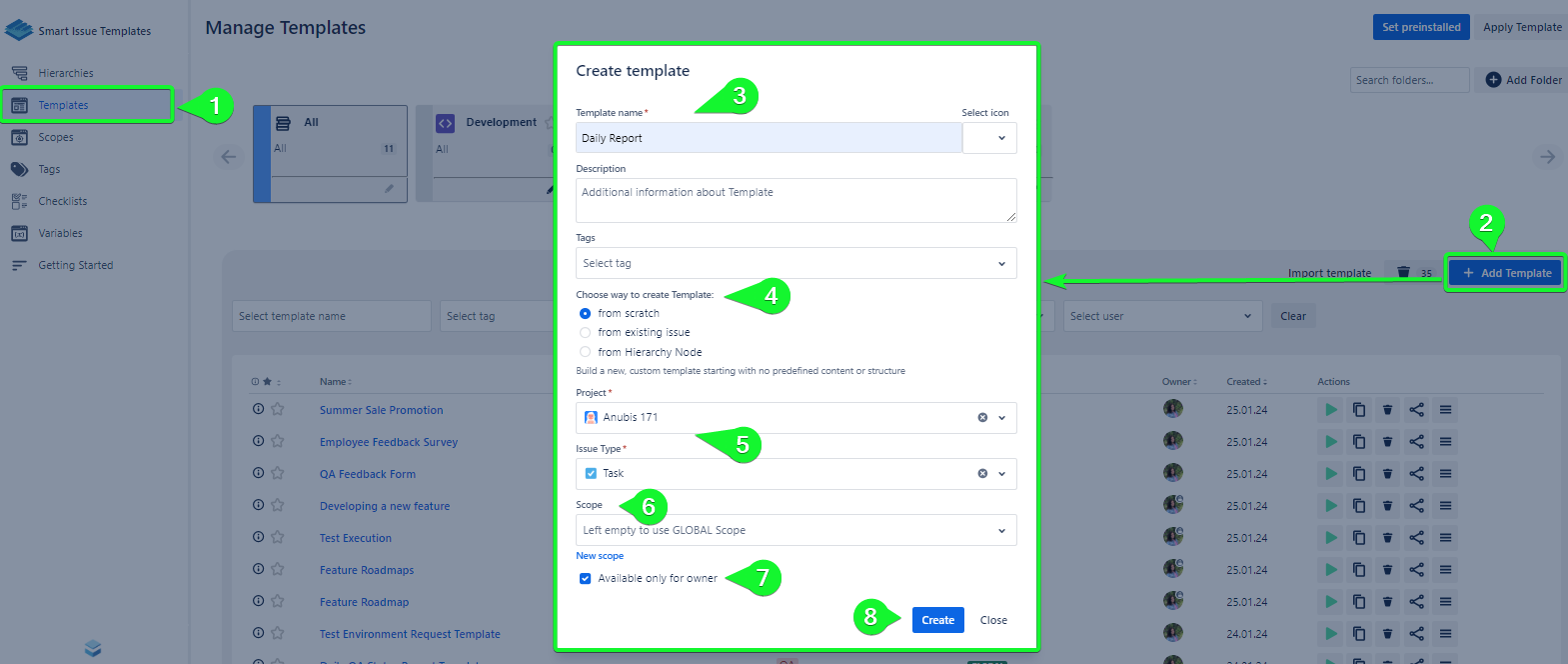Open the Select icon dropdown
The image size is (1568, 664).
click(989, 138)
